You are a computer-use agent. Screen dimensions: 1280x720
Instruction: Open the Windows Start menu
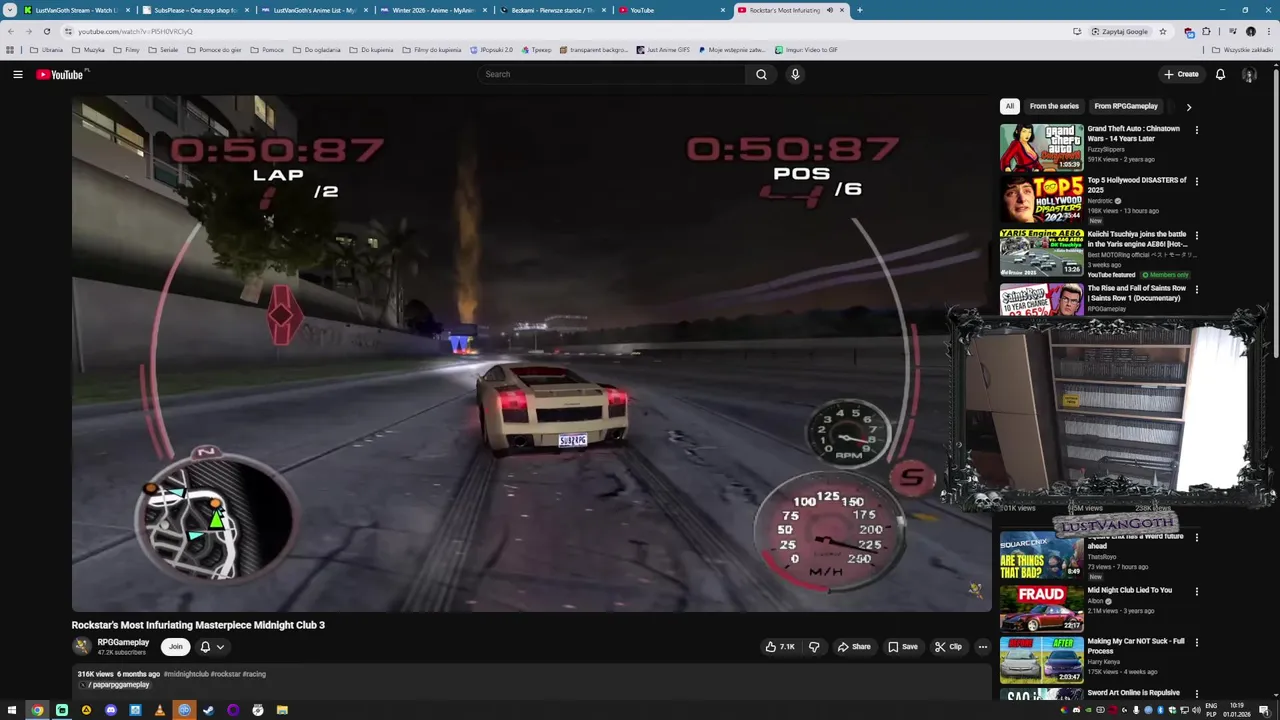12,710
